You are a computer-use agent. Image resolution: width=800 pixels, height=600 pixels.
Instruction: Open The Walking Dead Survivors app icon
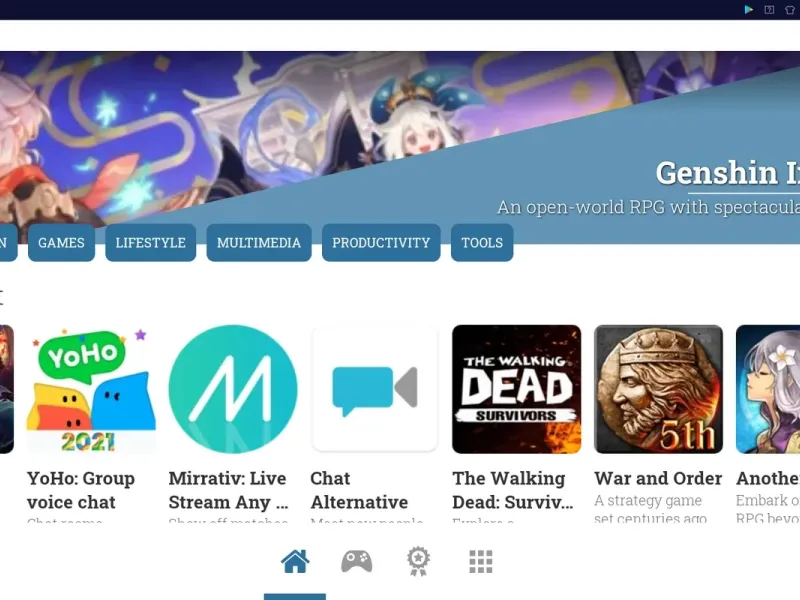pos(516,389)
